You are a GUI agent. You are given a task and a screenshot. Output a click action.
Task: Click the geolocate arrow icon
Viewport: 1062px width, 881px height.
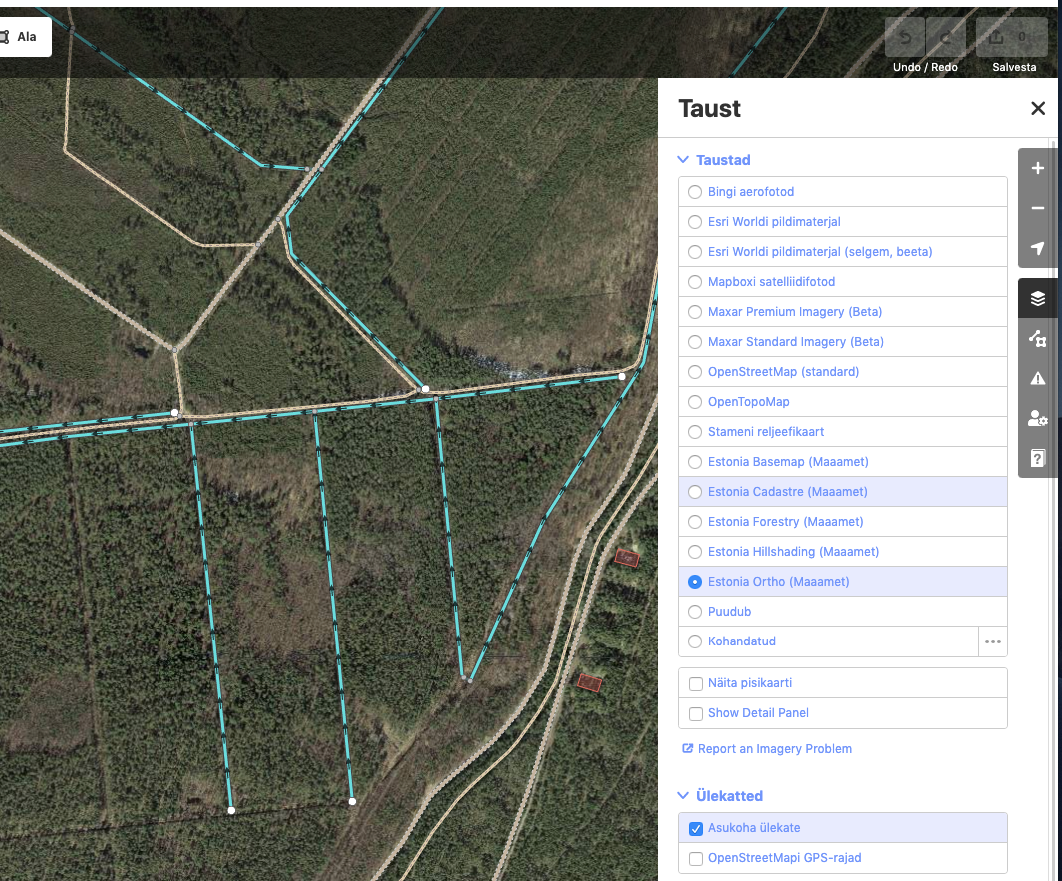[x=1037, y=248]
